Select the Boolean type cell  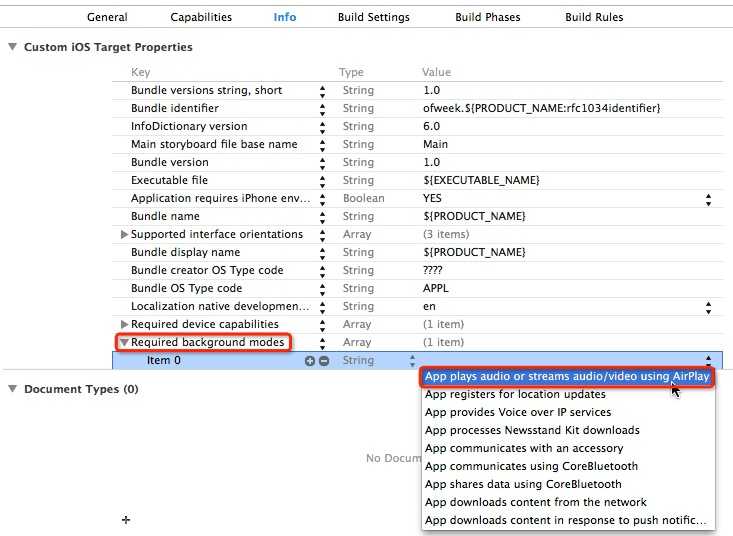364,198
